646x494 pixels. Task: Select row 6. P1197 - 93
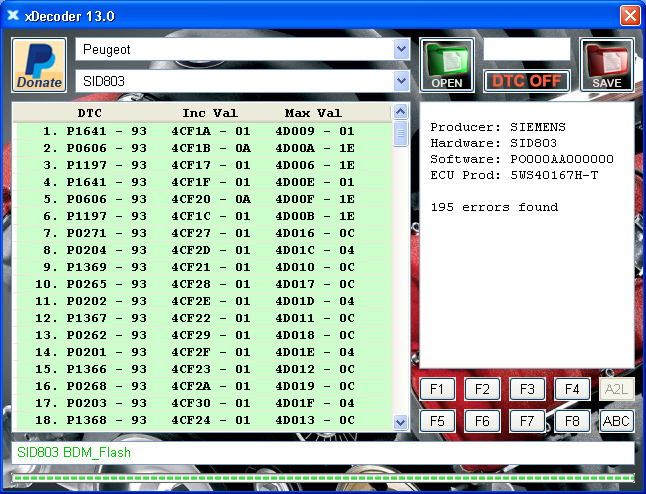[202, 216]
